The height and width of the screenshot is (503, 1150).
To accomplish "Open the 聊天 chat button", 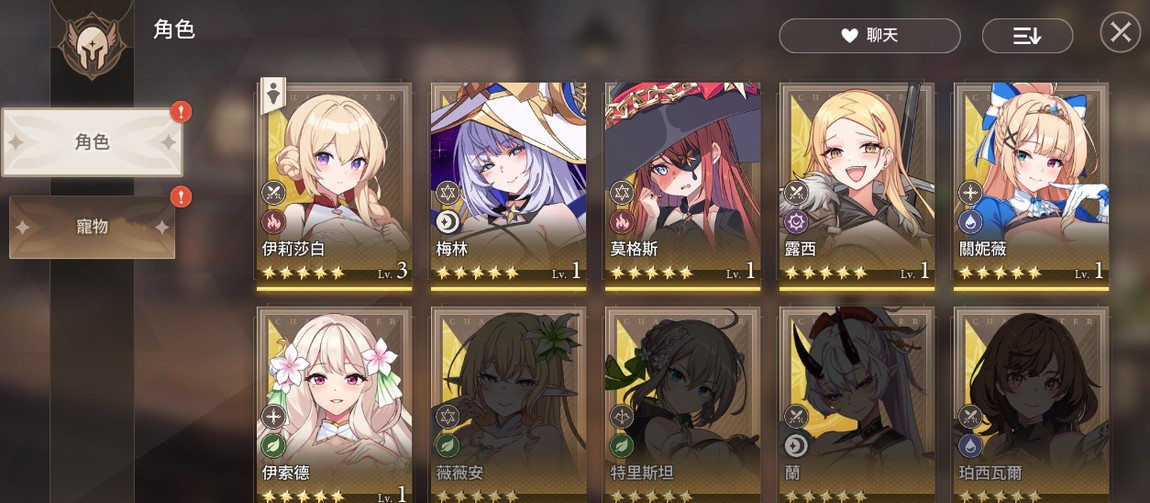I will [869, 36].
